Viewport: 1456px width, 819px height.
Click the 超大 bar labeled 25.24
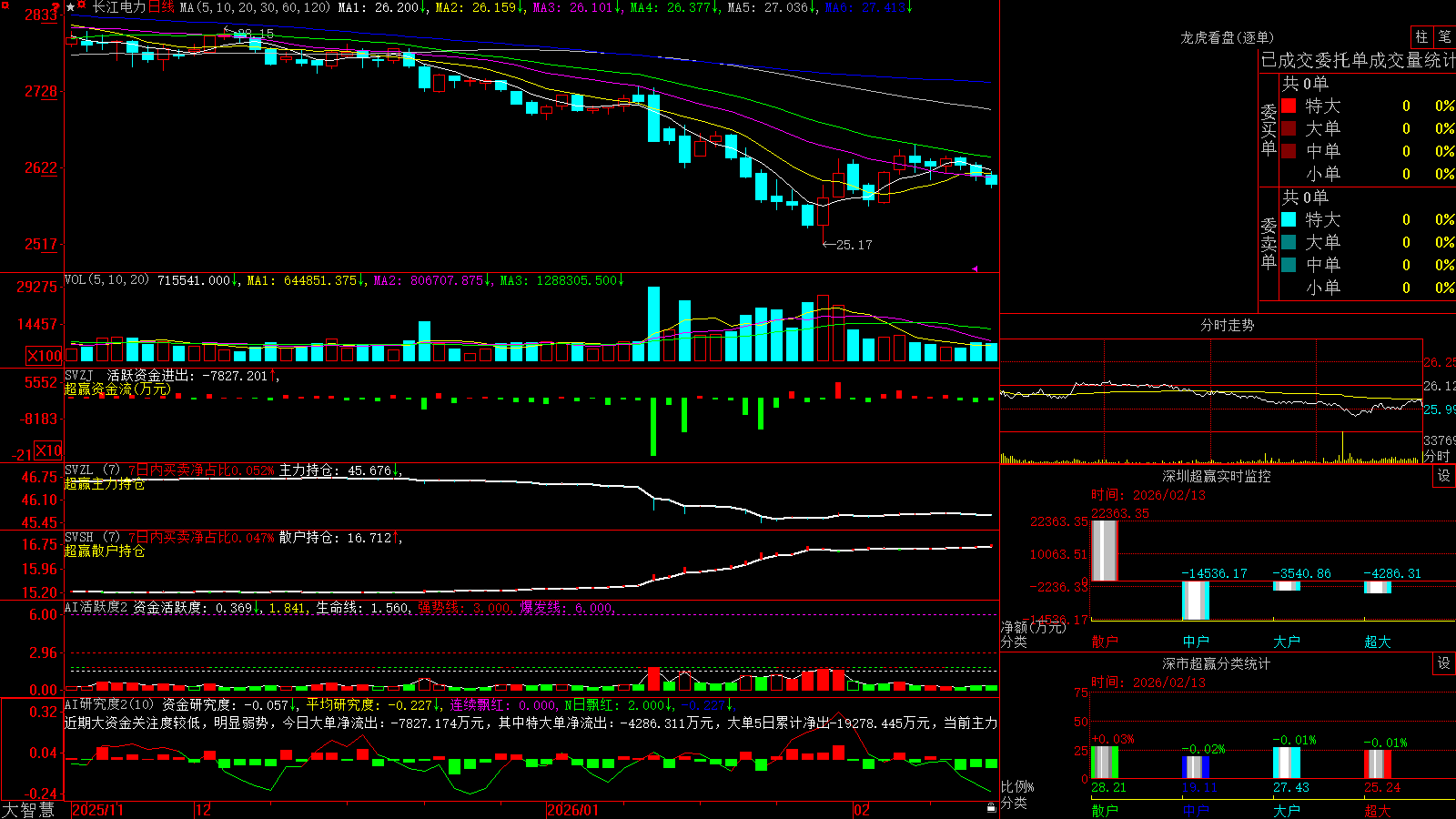(1378, 764)
